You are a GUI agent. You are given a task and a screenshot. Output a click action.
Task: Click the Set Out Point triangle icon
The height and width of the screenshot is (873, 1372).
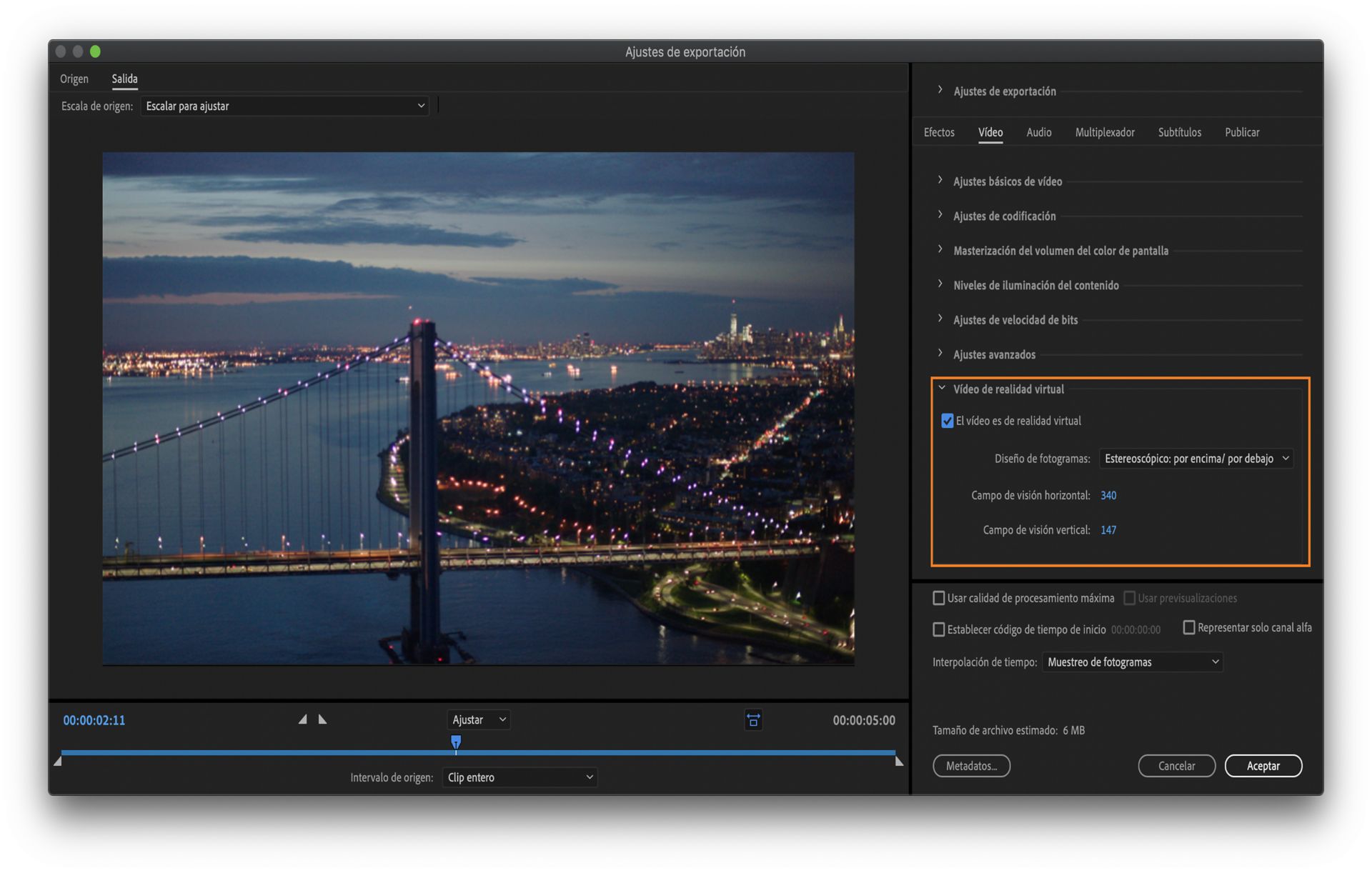coord(322,719)
